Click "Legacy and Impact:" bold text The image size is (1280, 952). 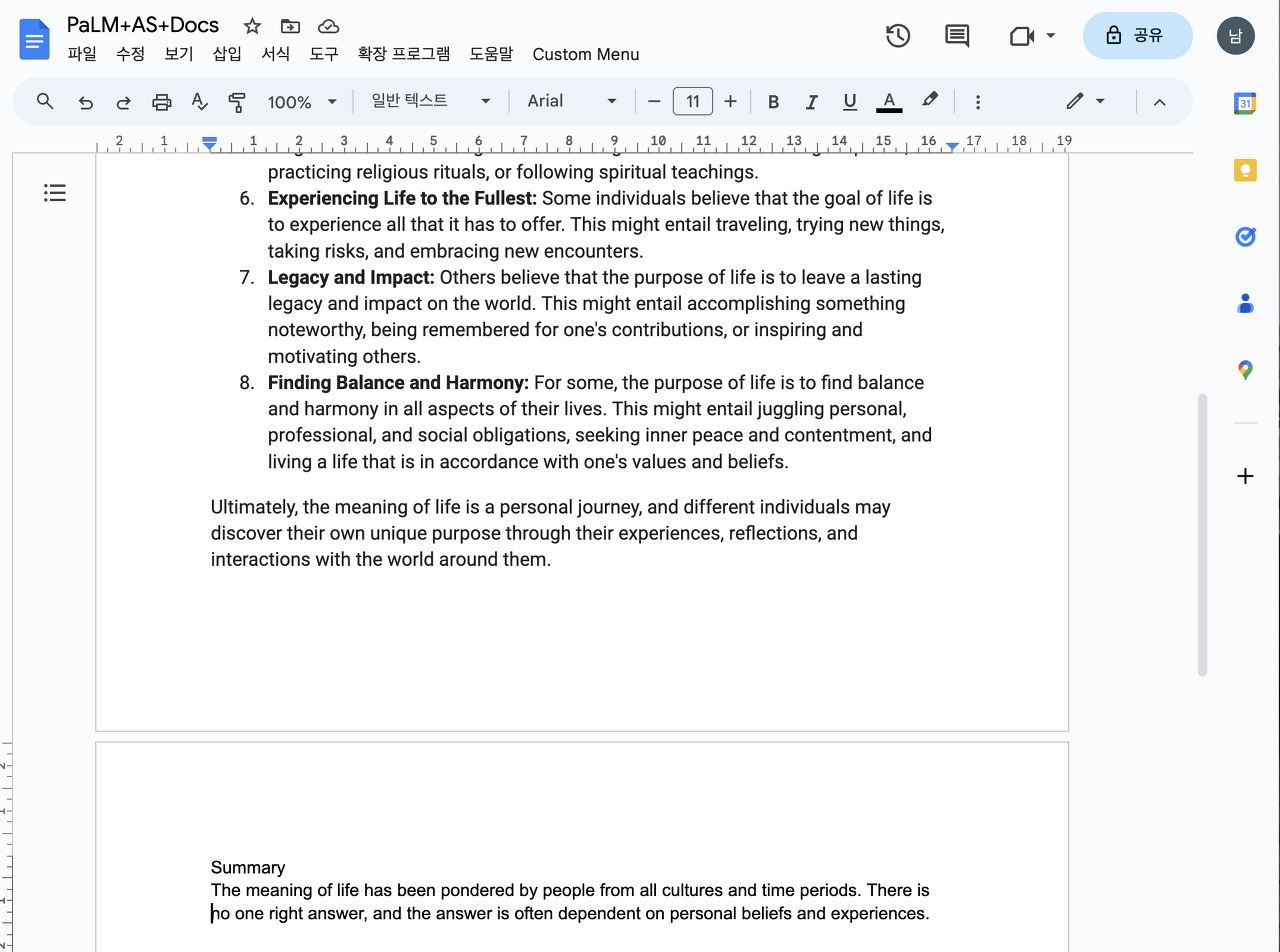[x=351, y=277]
